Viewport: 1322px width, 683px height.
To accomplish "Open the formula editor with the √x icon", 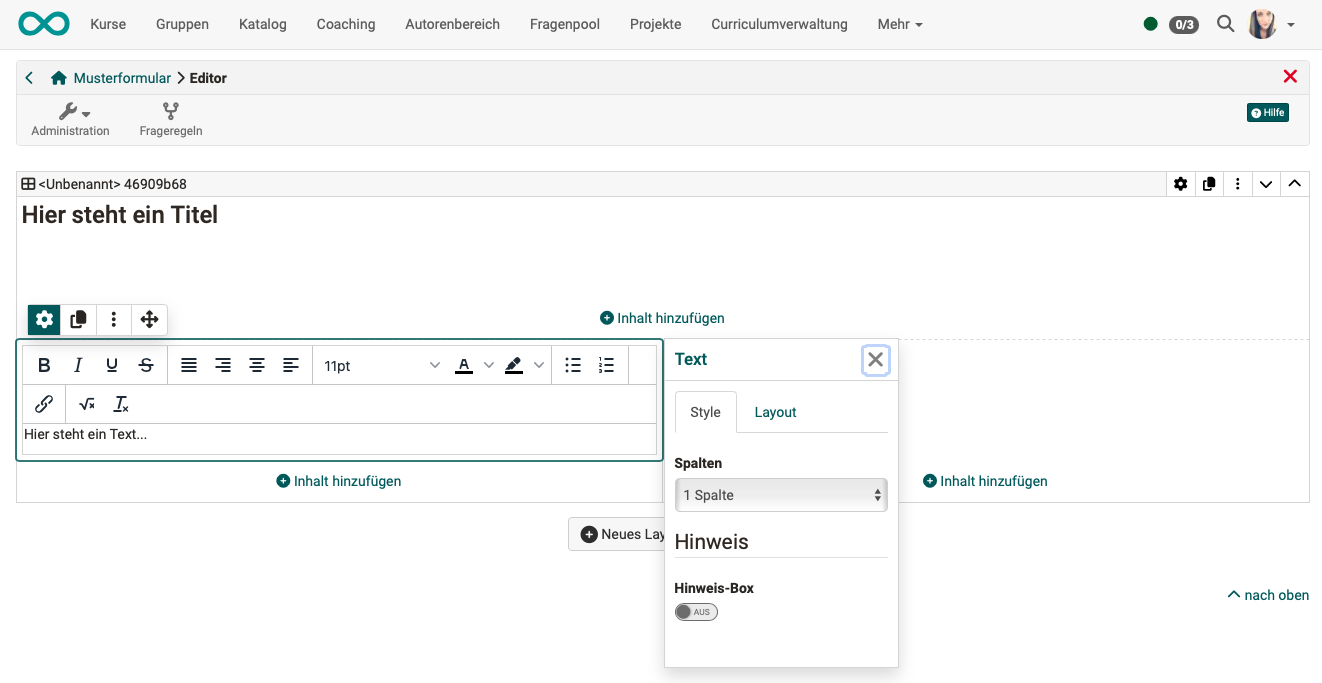I will 86,404.
